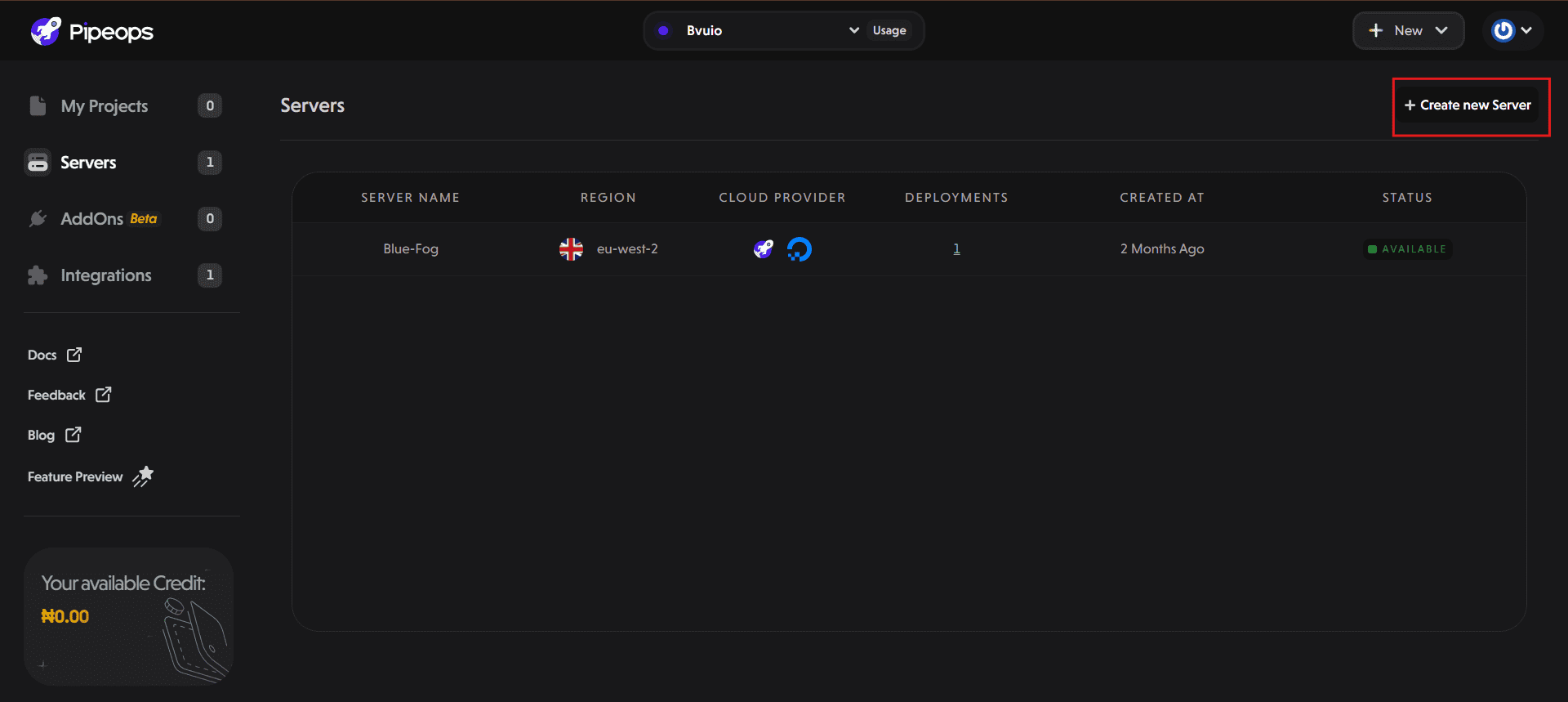Click the Integrations puzzle icon
The image size is (1568, 702).
point(38,275)
